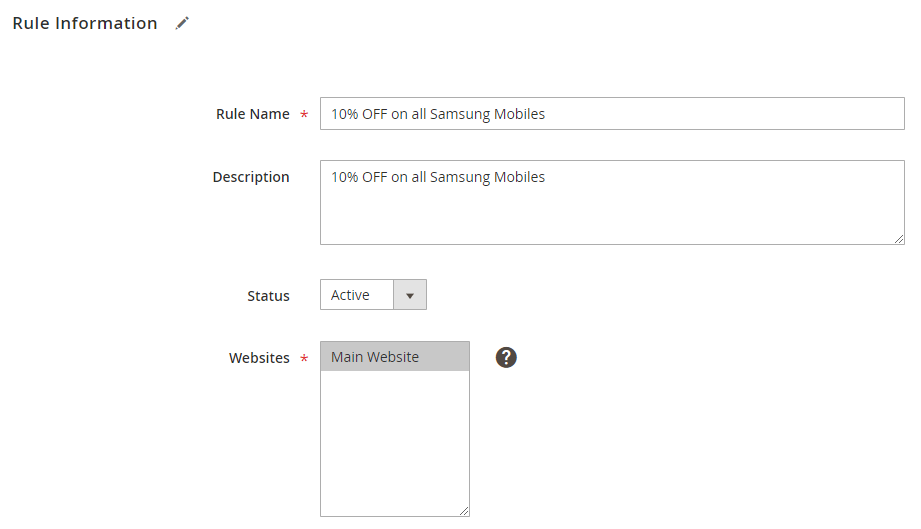
Task: Click the Description field label
Action: click(251, 177)
